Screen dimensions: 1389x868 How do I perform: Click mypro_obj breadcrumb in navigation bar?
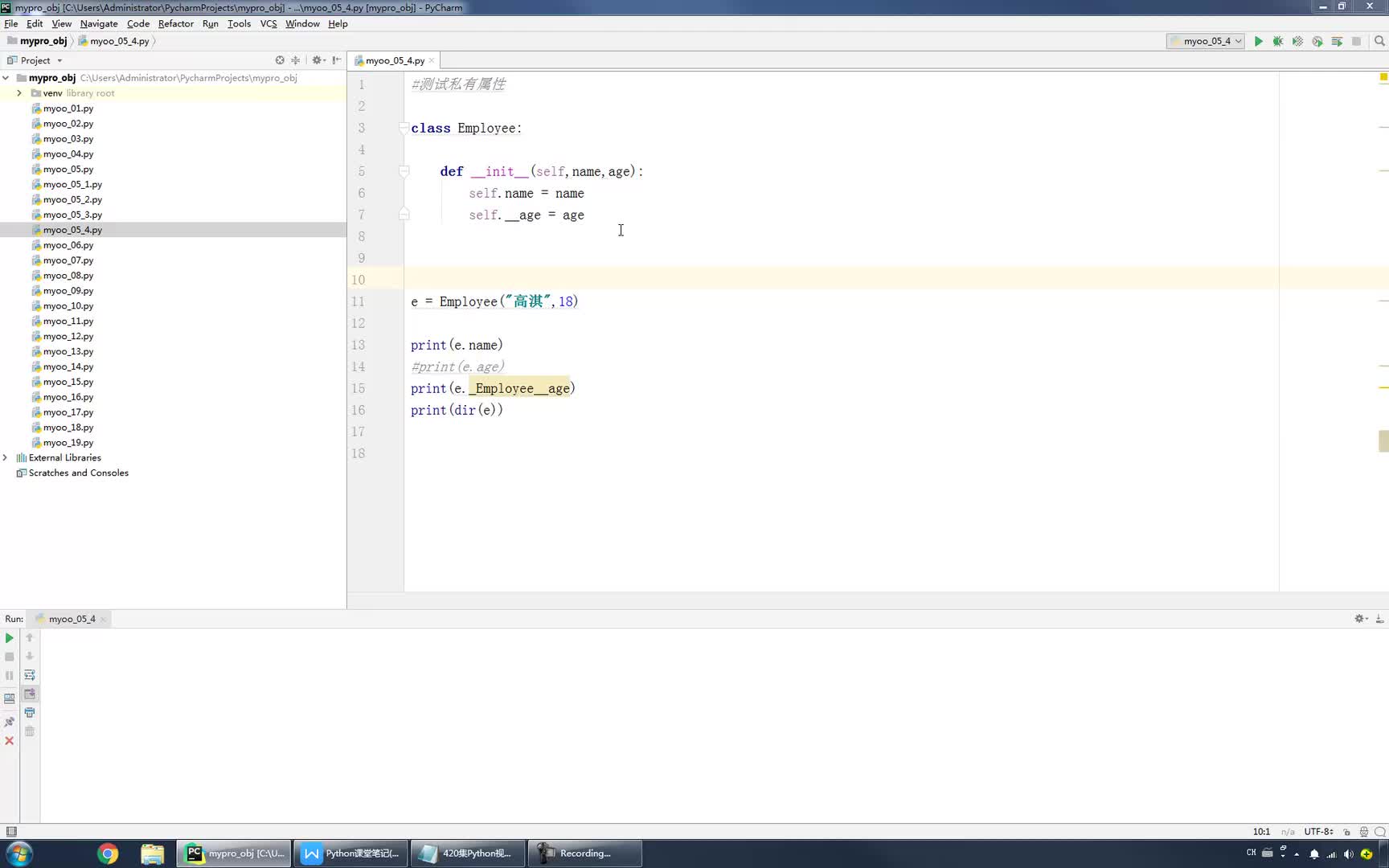37,41
